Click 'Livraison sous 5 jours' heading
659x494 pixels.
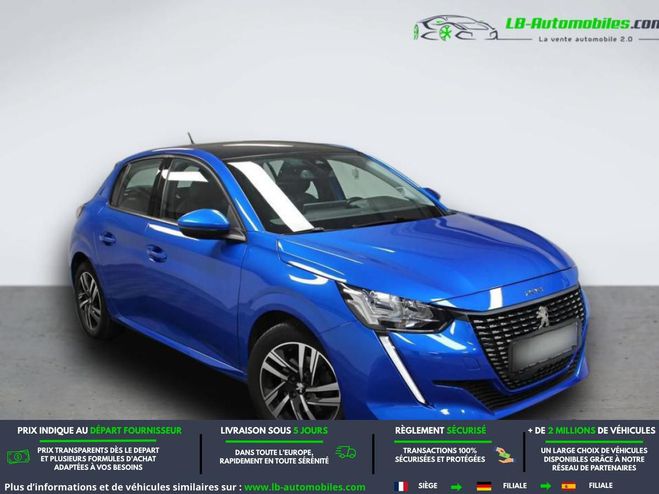click(x=274, y=431)
